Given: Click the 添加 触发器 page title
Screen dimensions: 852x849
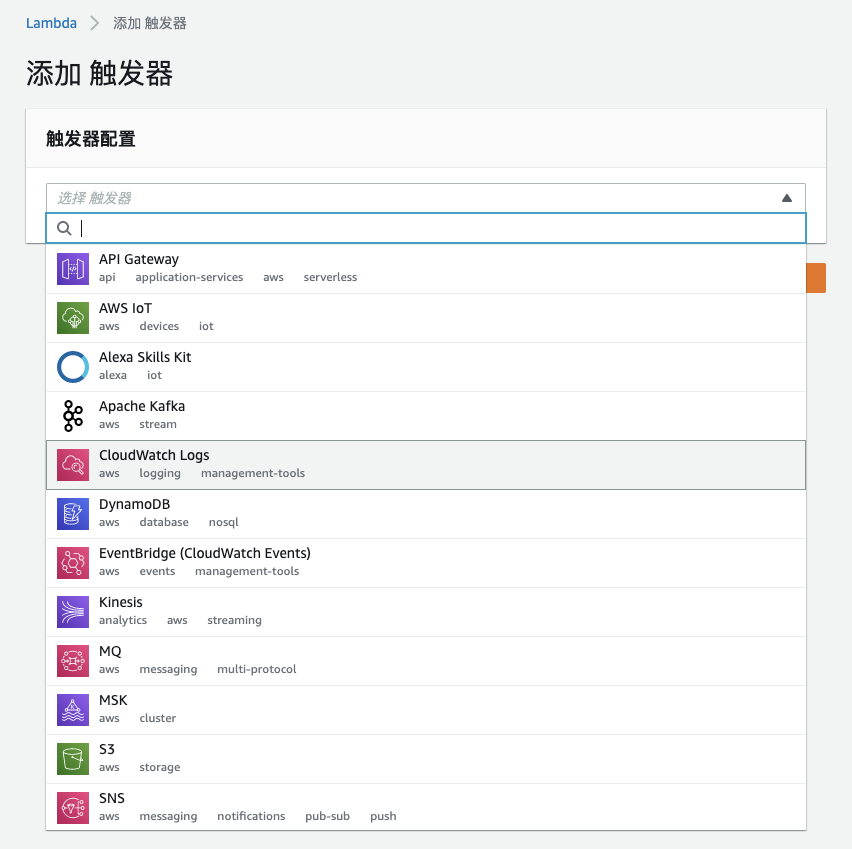Looking at the screenshot, I should point(99,73).
